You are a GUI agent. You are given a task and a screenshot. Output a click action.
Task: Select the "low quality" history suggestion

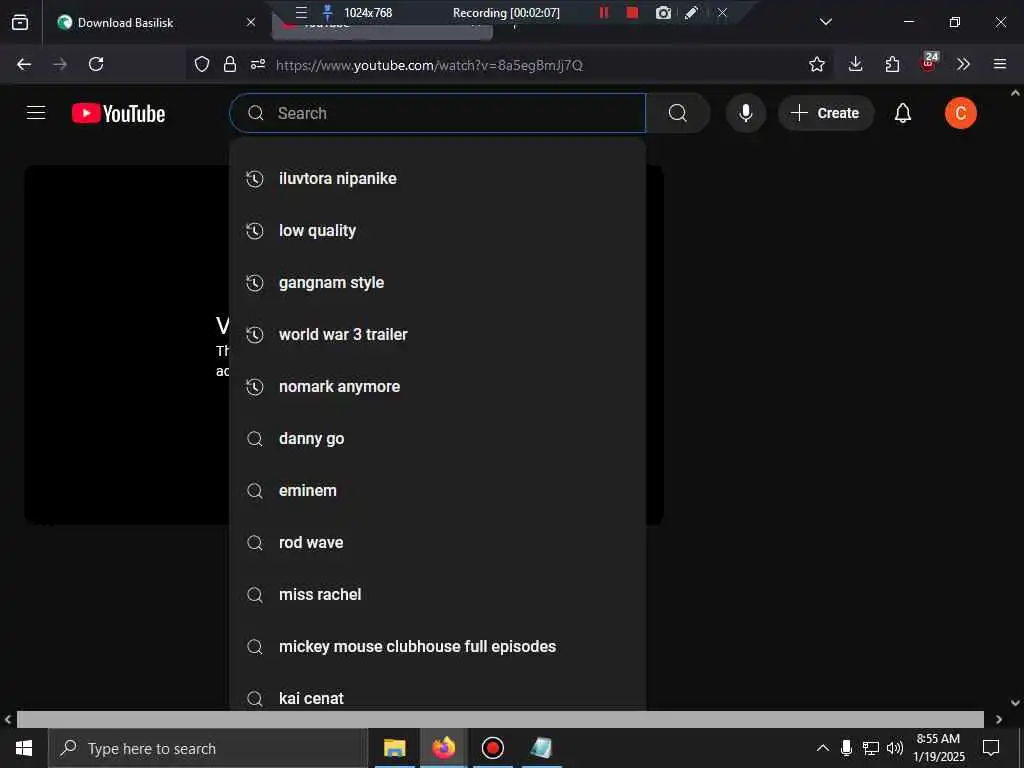[x=438, y=231]
